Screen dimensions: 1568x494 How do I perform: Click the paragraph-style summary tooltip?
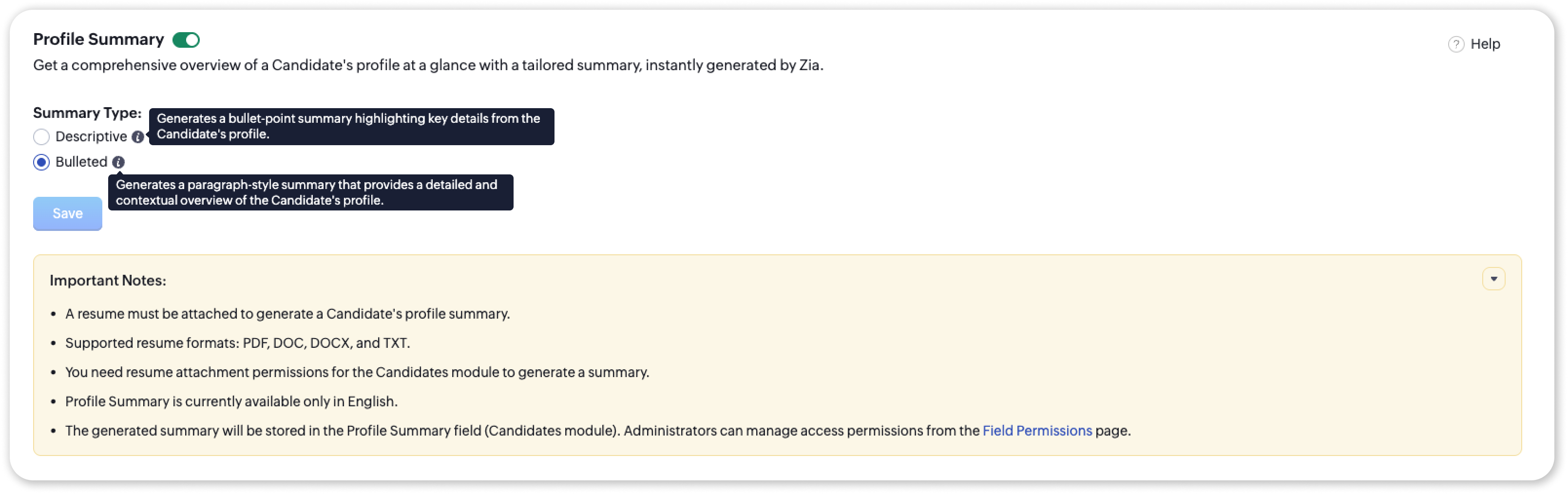click(310, 193)
